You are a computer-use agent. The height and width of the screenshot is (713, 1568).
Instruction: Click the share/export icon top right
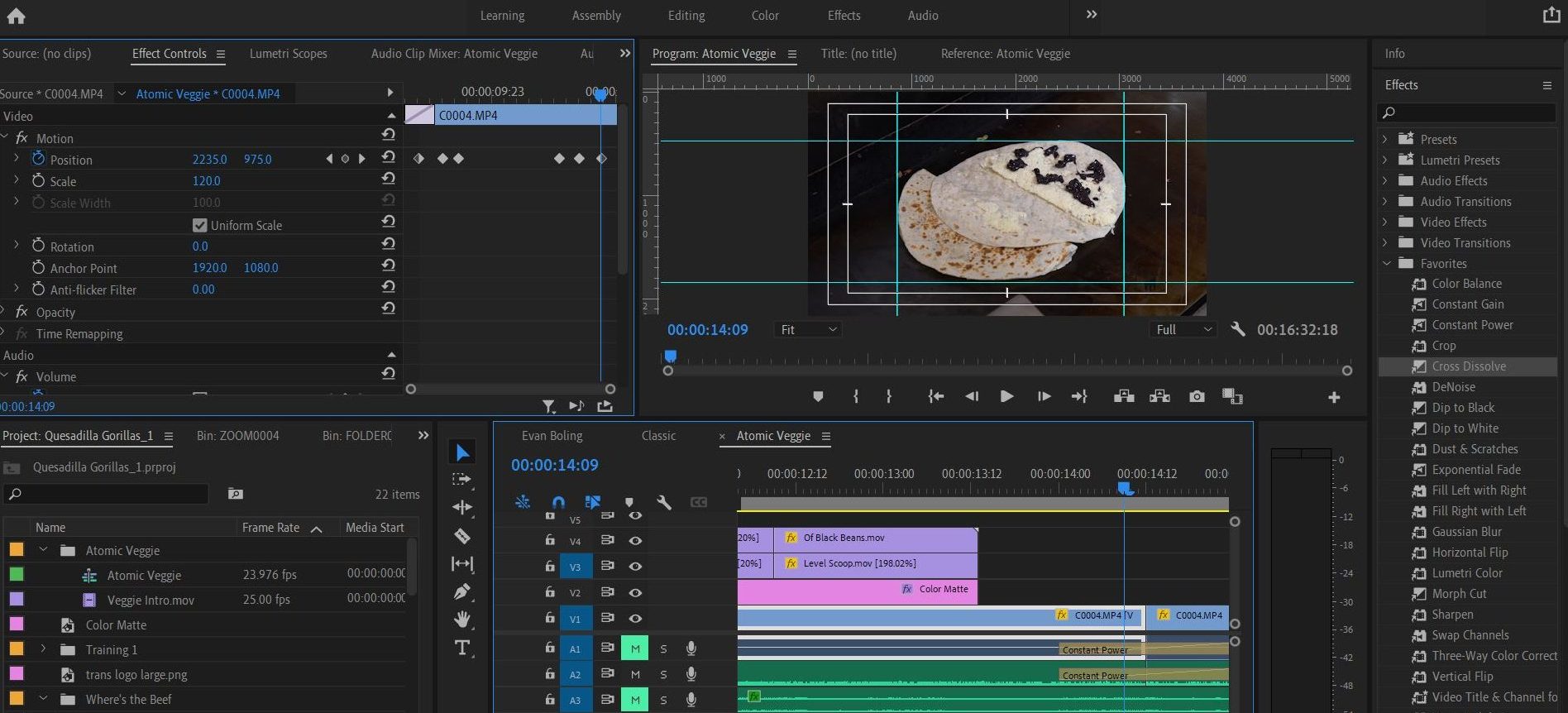coord(1551,15)
